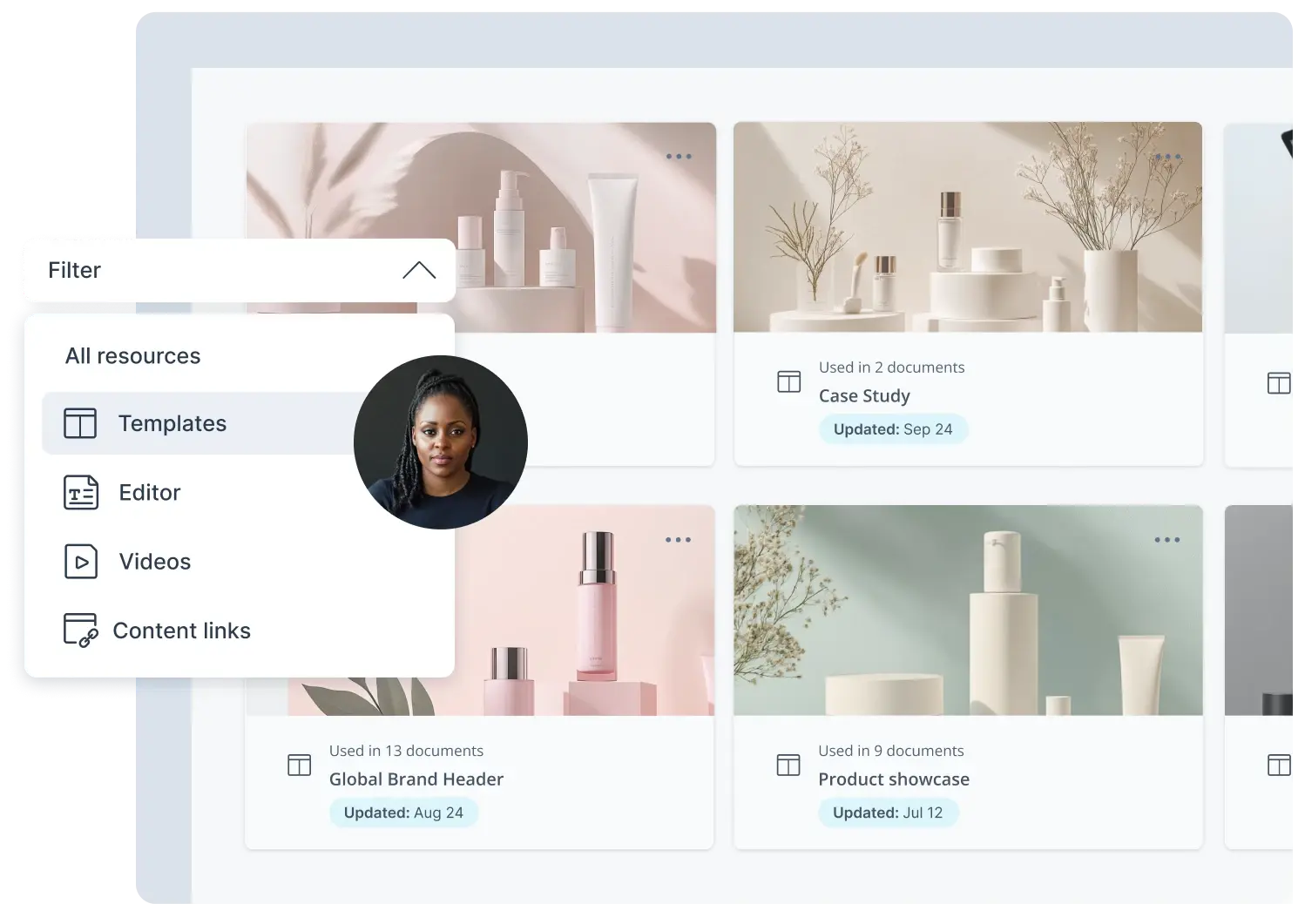
Task: Click the Updated Aug 24 badge
Action: point(403,812)
